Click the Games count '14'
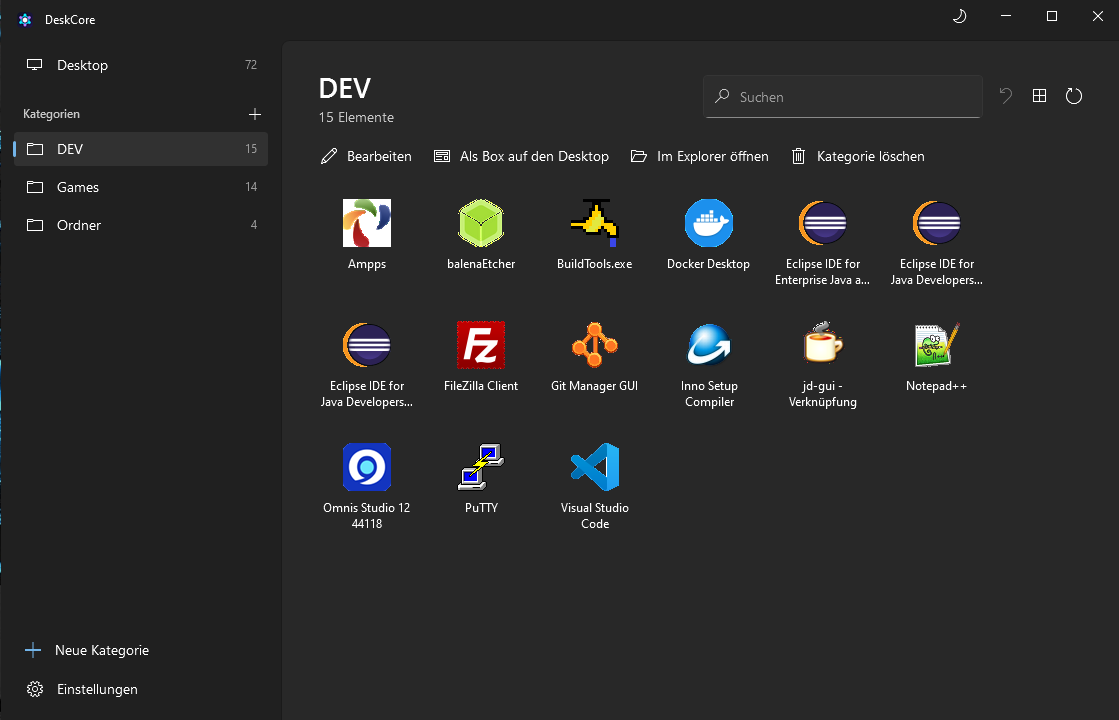 pyautogui.click(x=250, y=187)
